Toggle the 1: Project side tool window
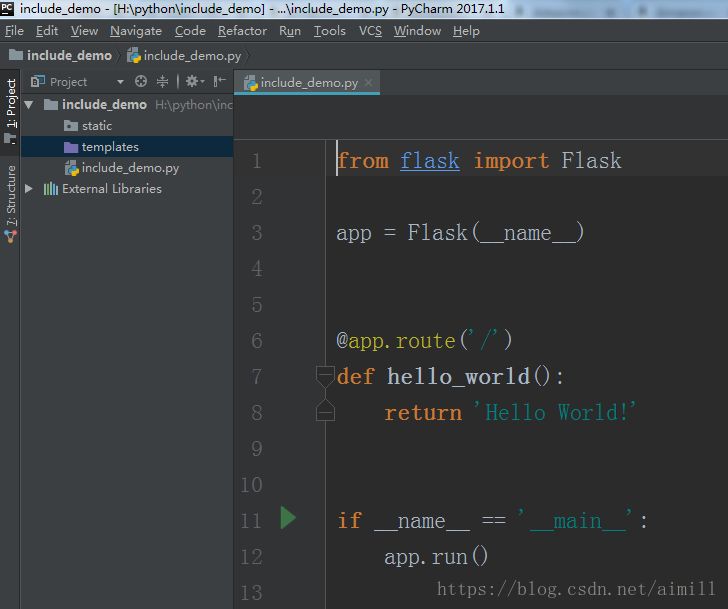This screenshot has height=609, width=728. coord(11,110)
